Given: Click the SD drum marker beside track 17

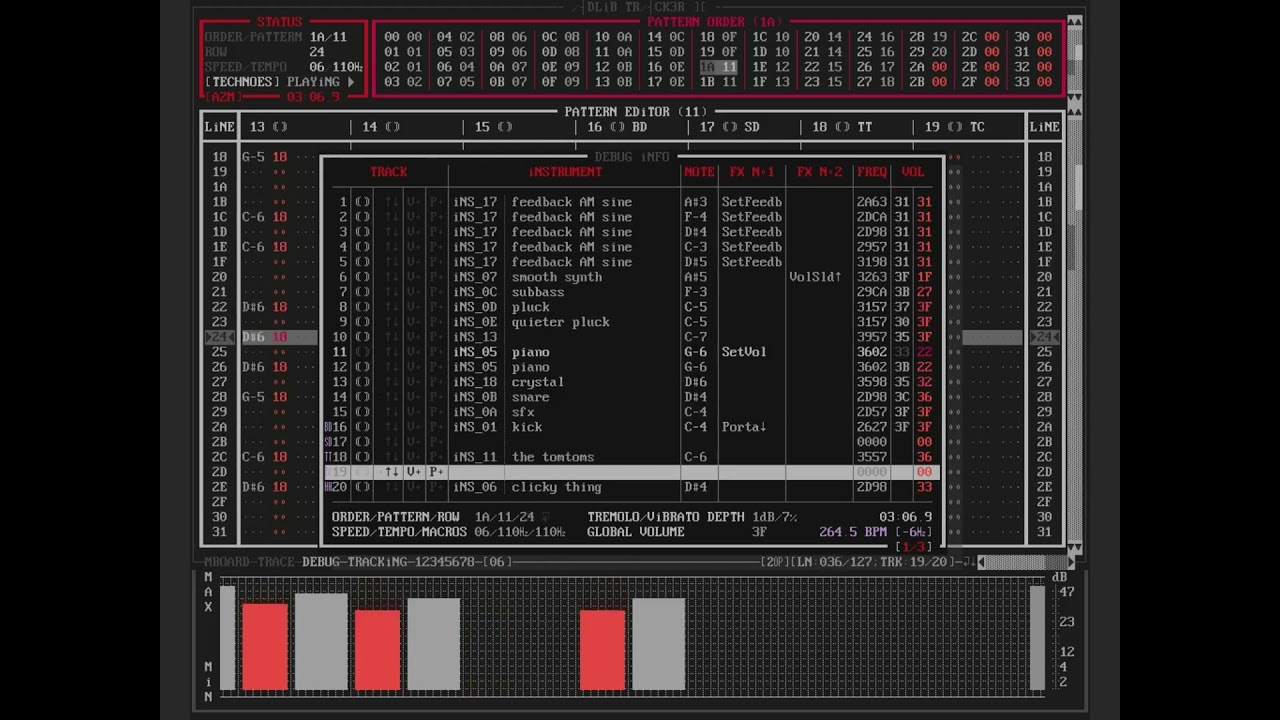Looking at the screenshot, I should click(328, 442).
